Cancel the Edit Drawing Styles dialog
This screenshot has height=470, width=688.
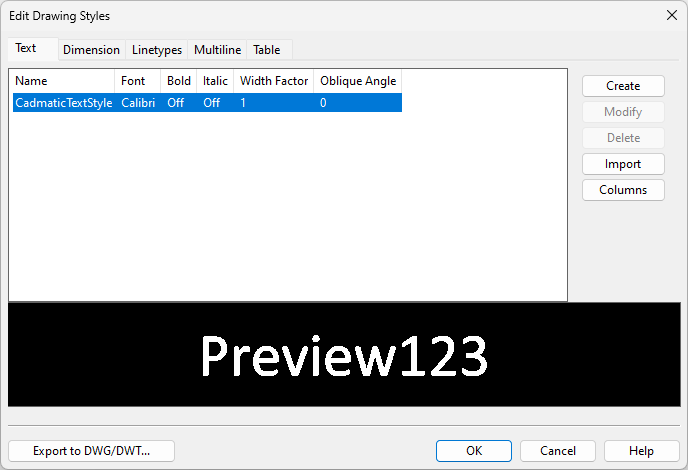tap(557, 451)
